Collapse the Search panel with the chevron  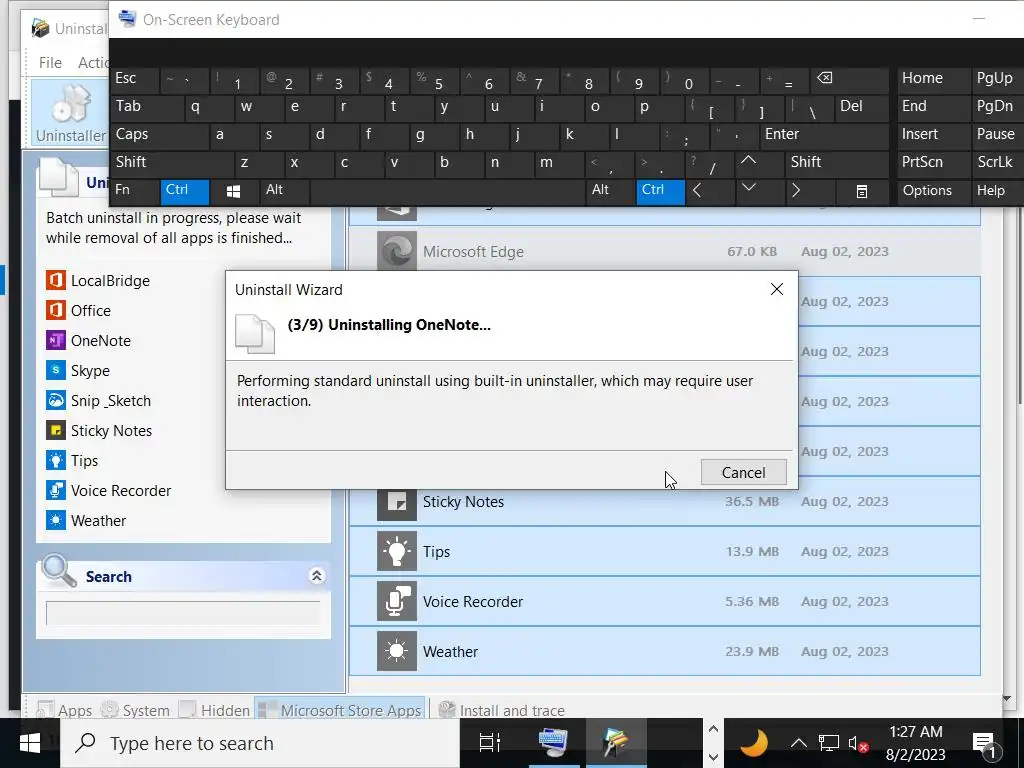[317, 575]
